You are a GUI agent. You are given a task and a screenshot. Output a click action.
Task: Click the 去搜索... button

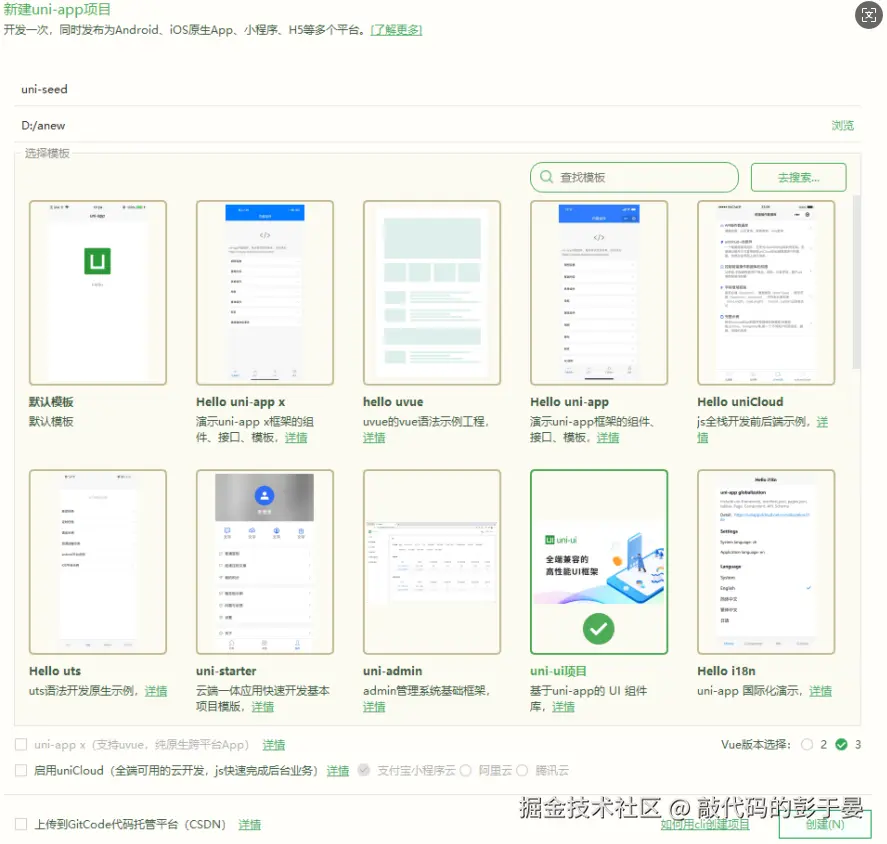798,178
